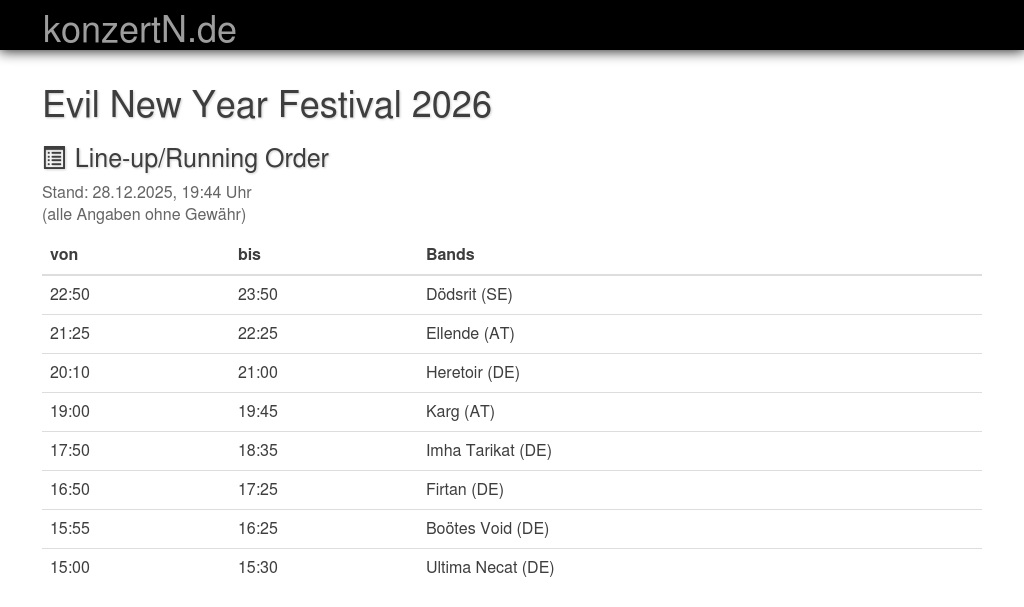Click the 19:00 start time for Karg

point(70,411)
